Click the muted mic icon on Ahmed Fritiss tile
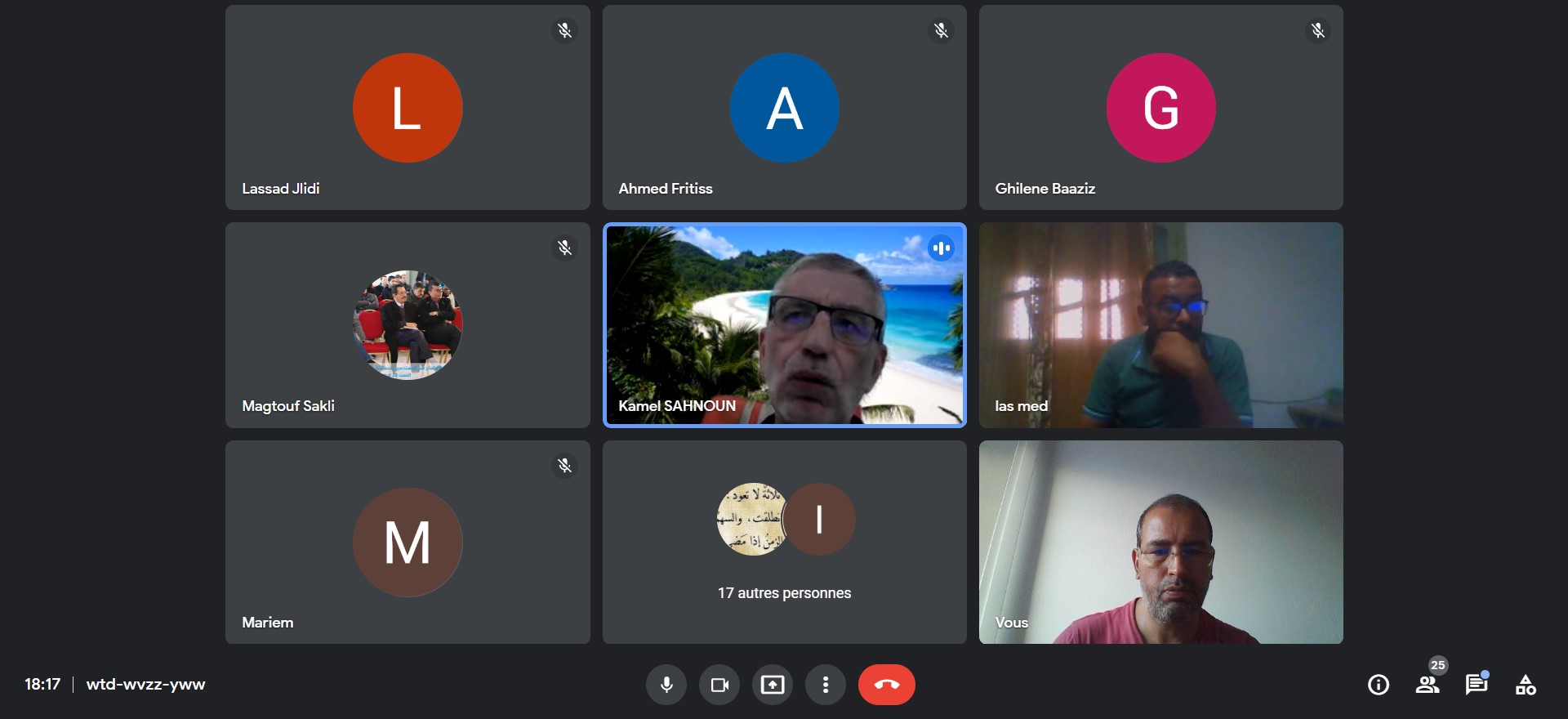Viewport: 1568px width, 719px height. pyautogui.click(x=941, y=30)
